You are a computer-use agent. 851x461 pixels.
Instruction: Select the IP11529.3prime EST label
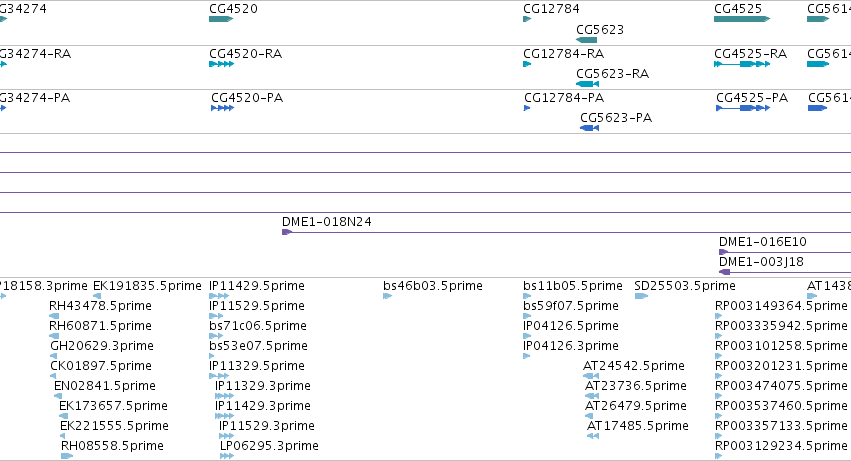point(266,426)
